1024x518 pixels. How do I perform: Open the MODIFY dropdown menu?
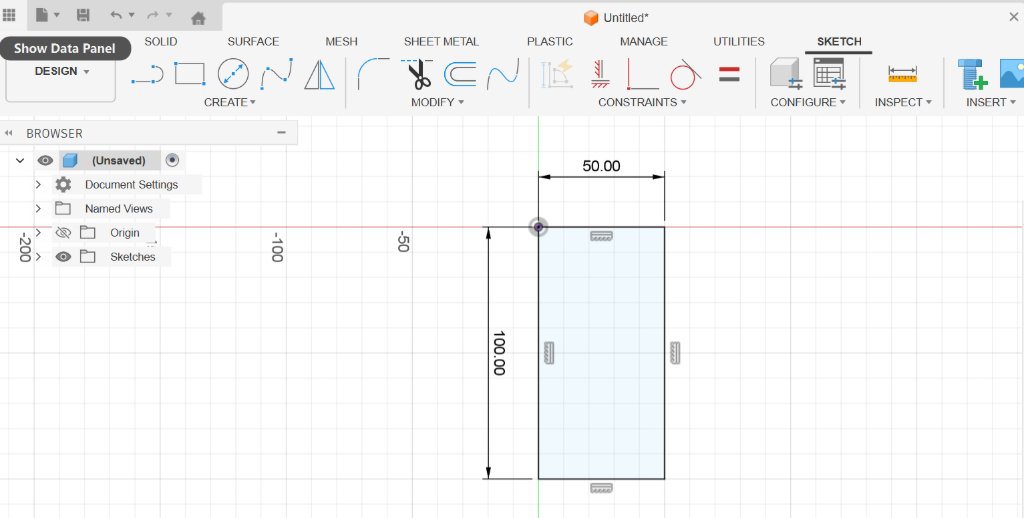tap(438, 102)
